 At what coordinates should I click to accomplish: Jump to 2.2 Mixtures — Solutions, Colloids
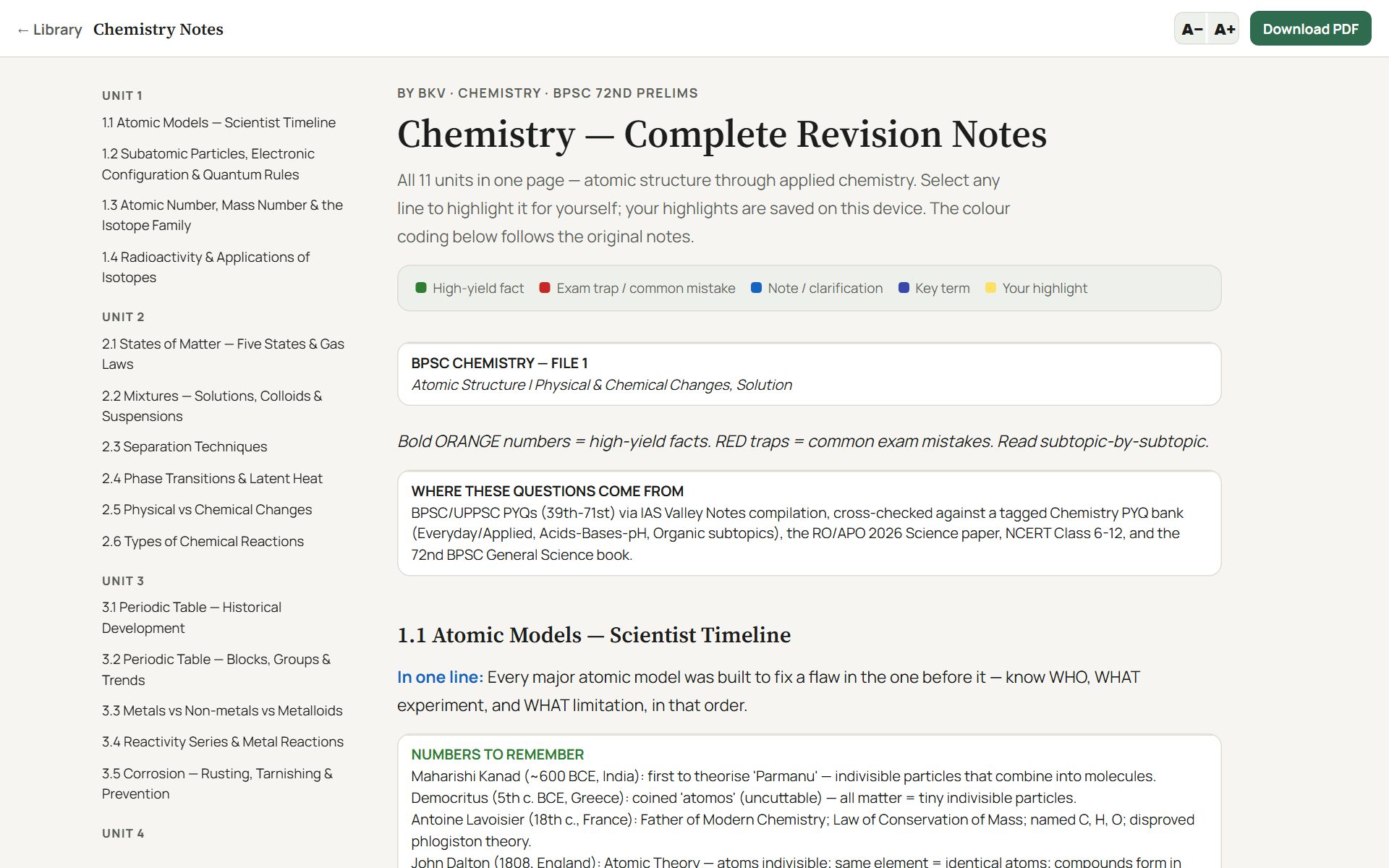pyautogui.click(x=212, y=407)
